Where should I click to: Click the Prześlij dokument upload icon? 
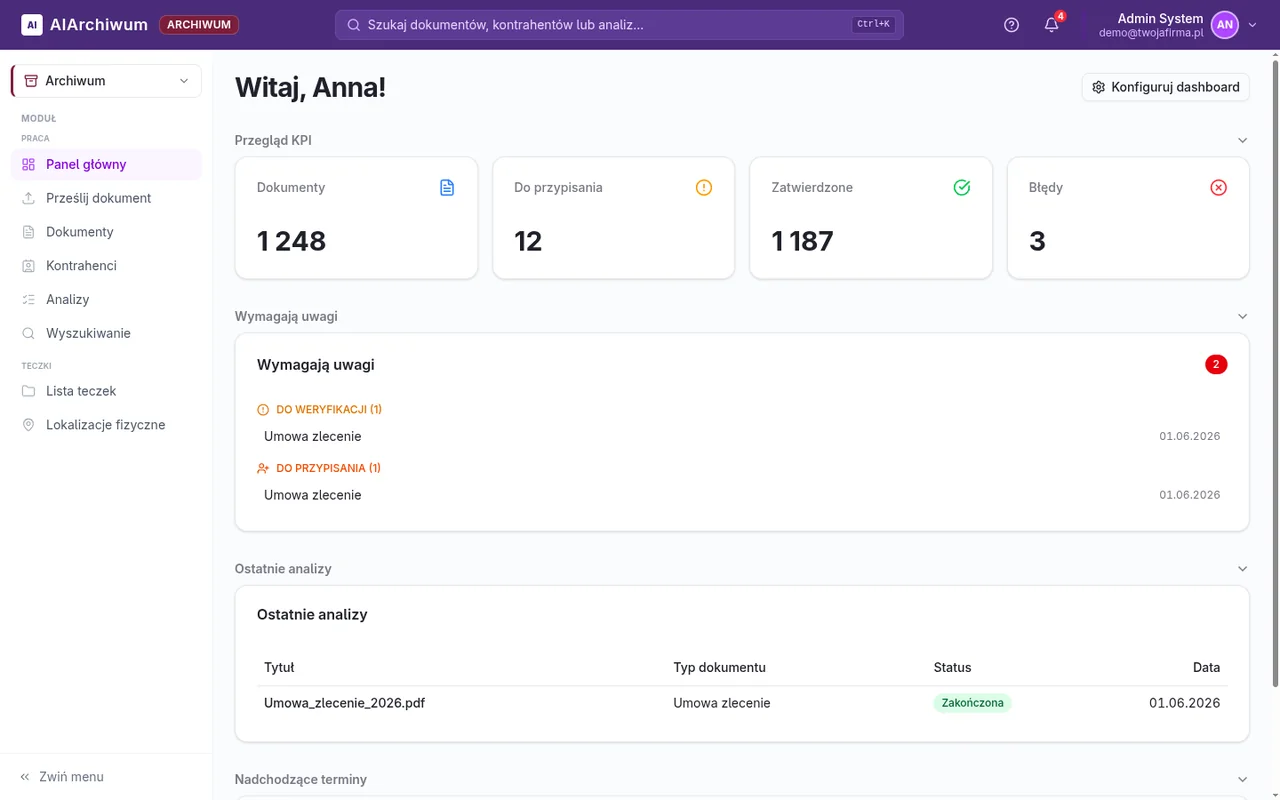pos(28,198)
